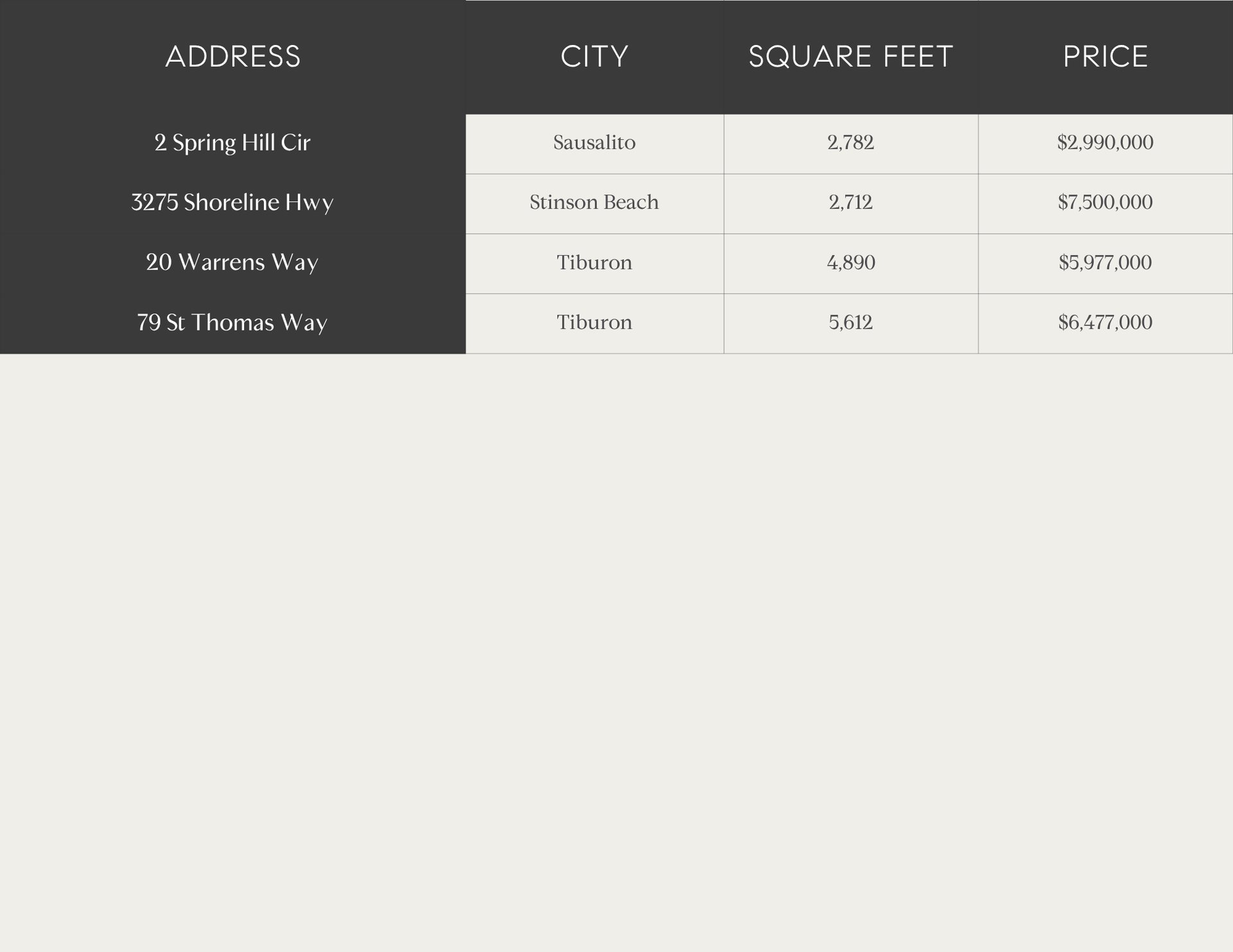Click the ADDRESS column header
Screen dimensions: 1233x952
pos(232,56)
